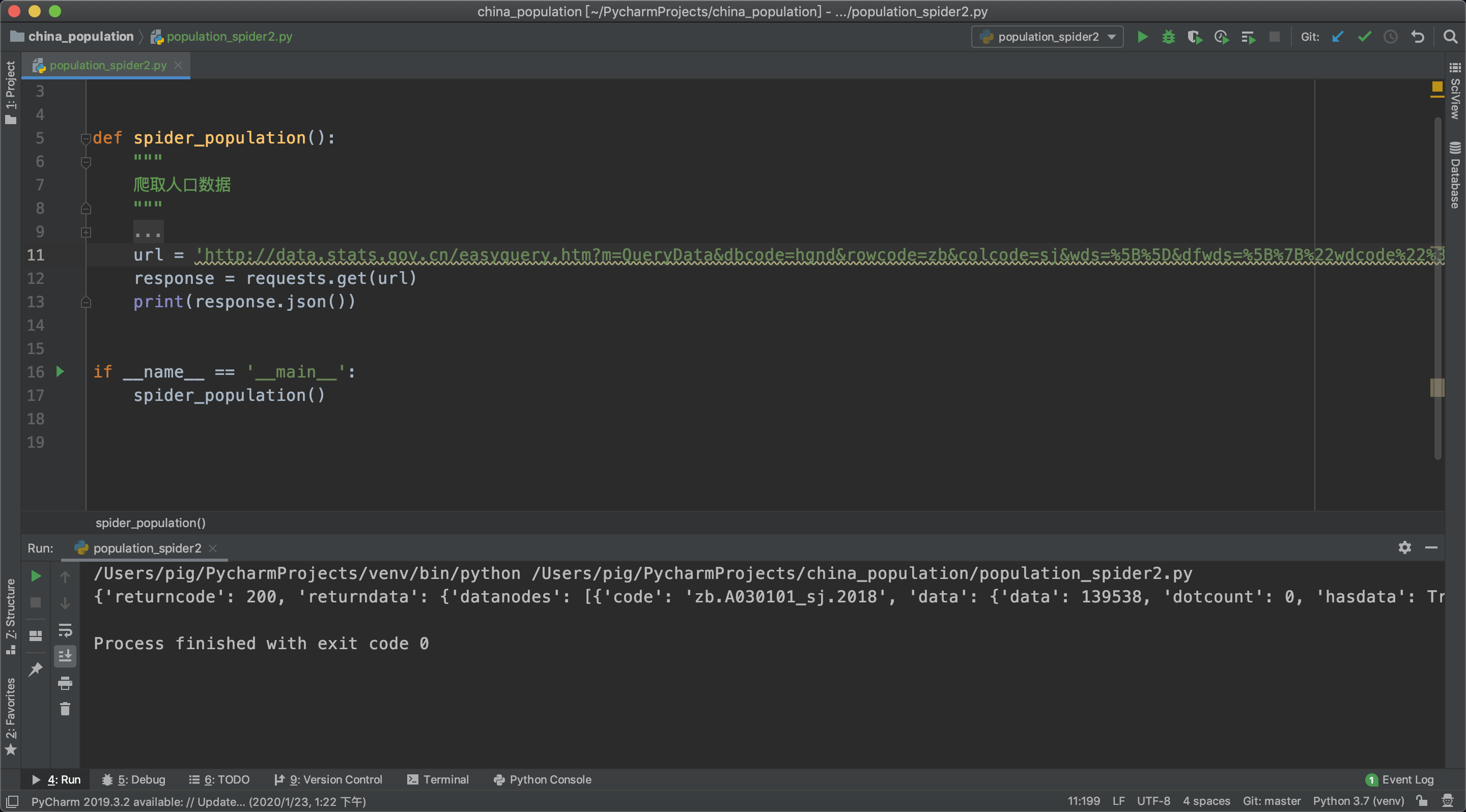Commit changes with the green checkmark
The width and height of the screenshot is (1466, 812).
pos(1364,37)
